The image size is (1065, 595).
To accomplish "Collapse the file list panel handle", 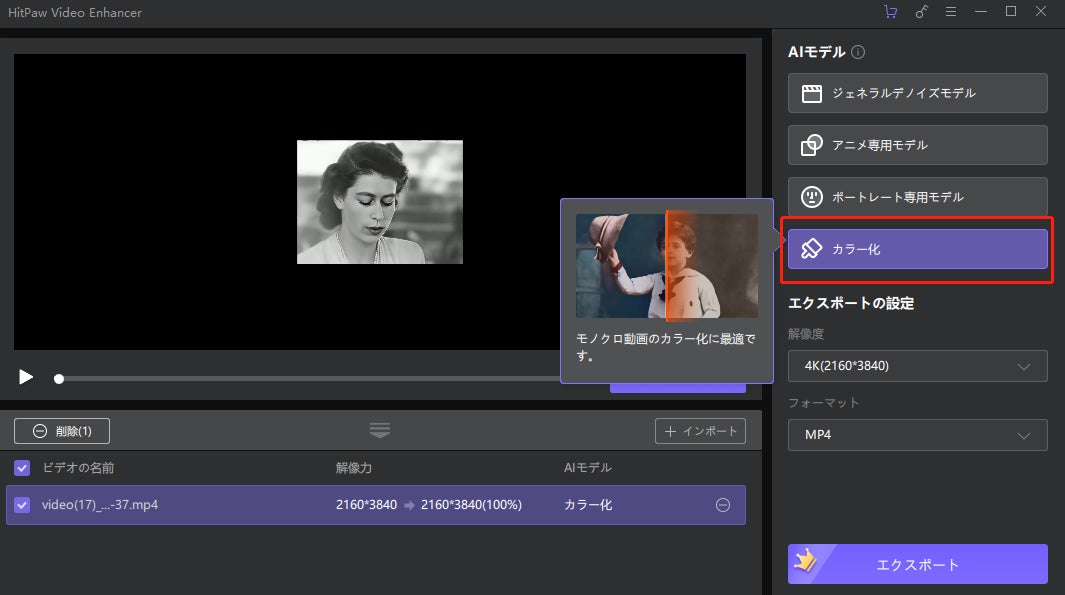I will (x=380, y=430).
